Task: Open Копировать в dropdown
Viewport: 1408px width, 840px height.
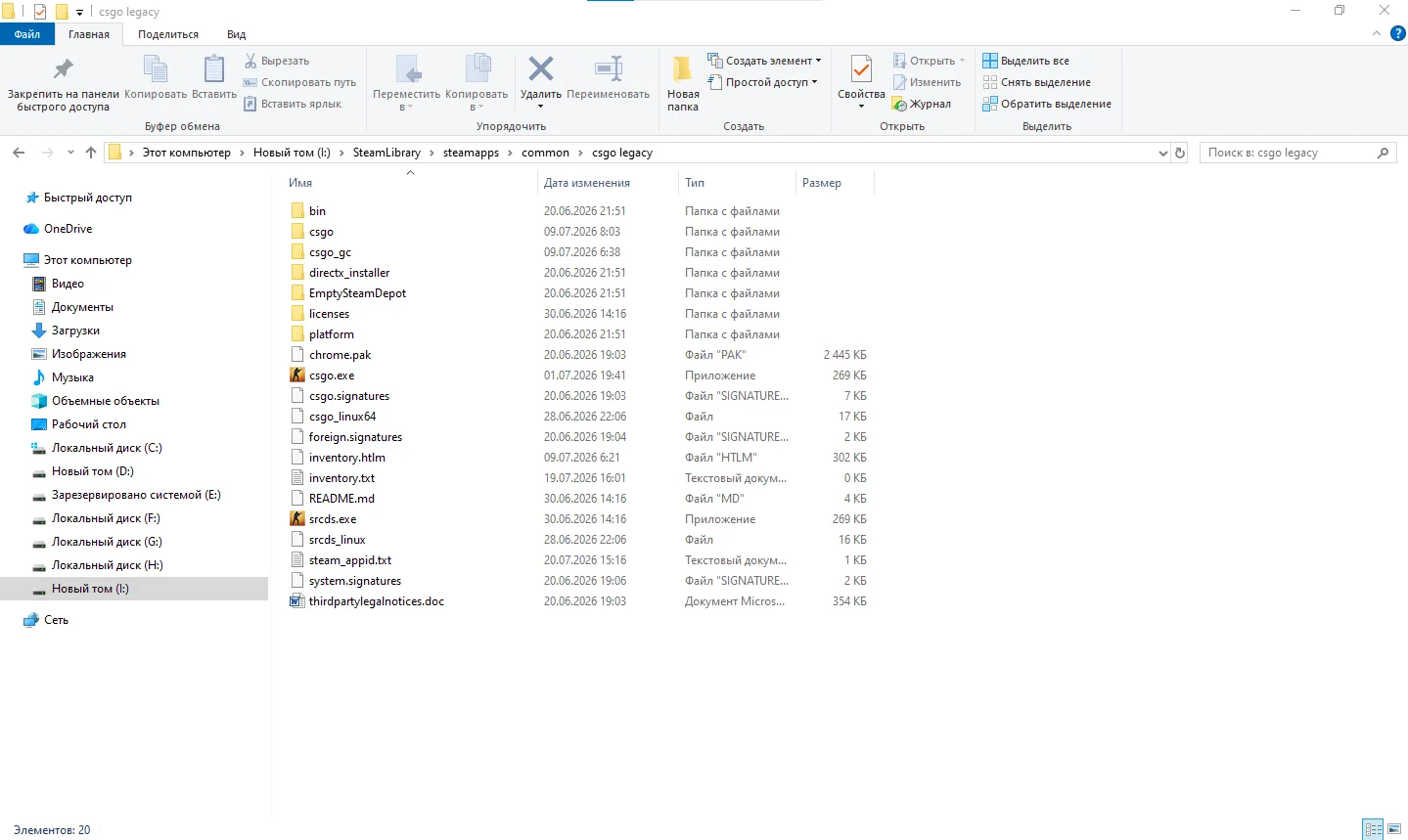Action: coord(477,82)
